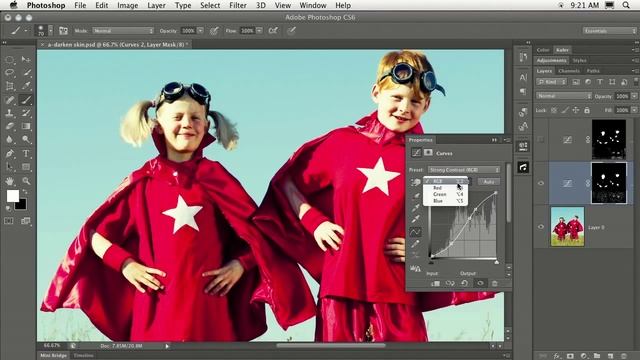This screenshot has width=640, height=360.
Task: Toggle lock transparent pixels
Action: coord(554,110)
